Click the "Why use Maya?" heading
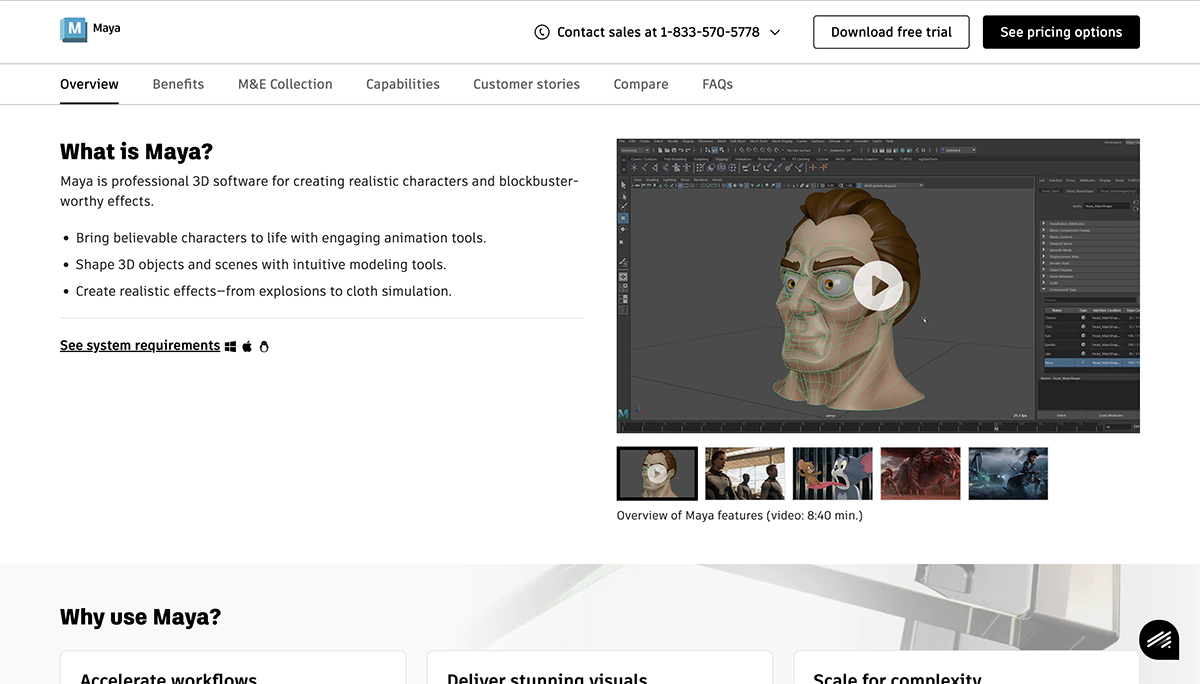Image resolution: width=1200 pixels, height=684 pixels. point(141,617)
